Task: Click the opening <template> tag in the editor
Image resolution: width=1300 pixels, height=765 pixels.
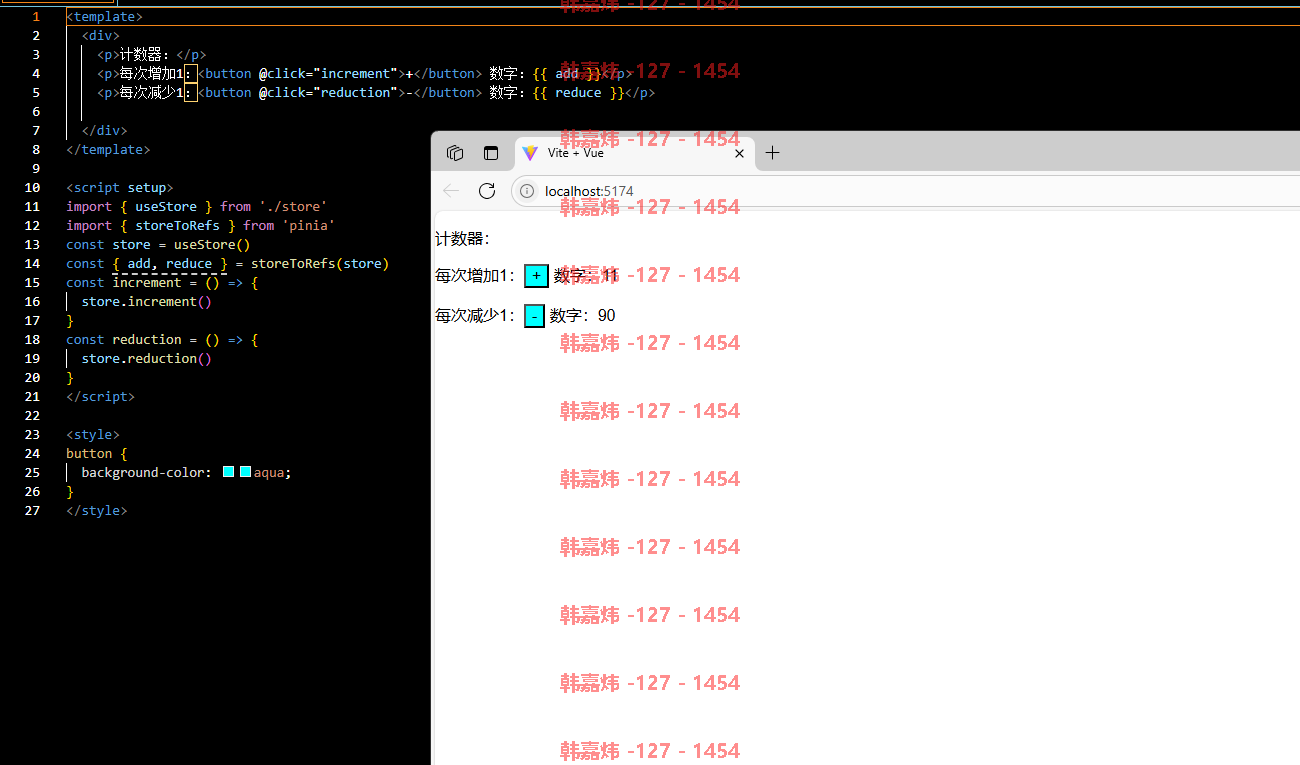Action: (x=104, y=16)
